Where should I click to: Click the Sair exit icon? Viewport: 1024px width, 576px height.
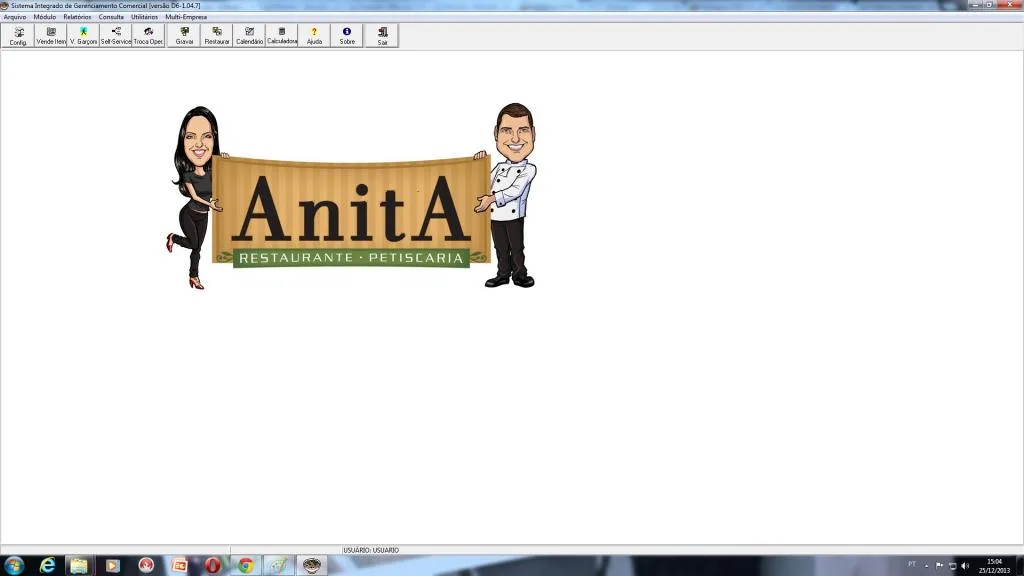click(x=382, y=36)
